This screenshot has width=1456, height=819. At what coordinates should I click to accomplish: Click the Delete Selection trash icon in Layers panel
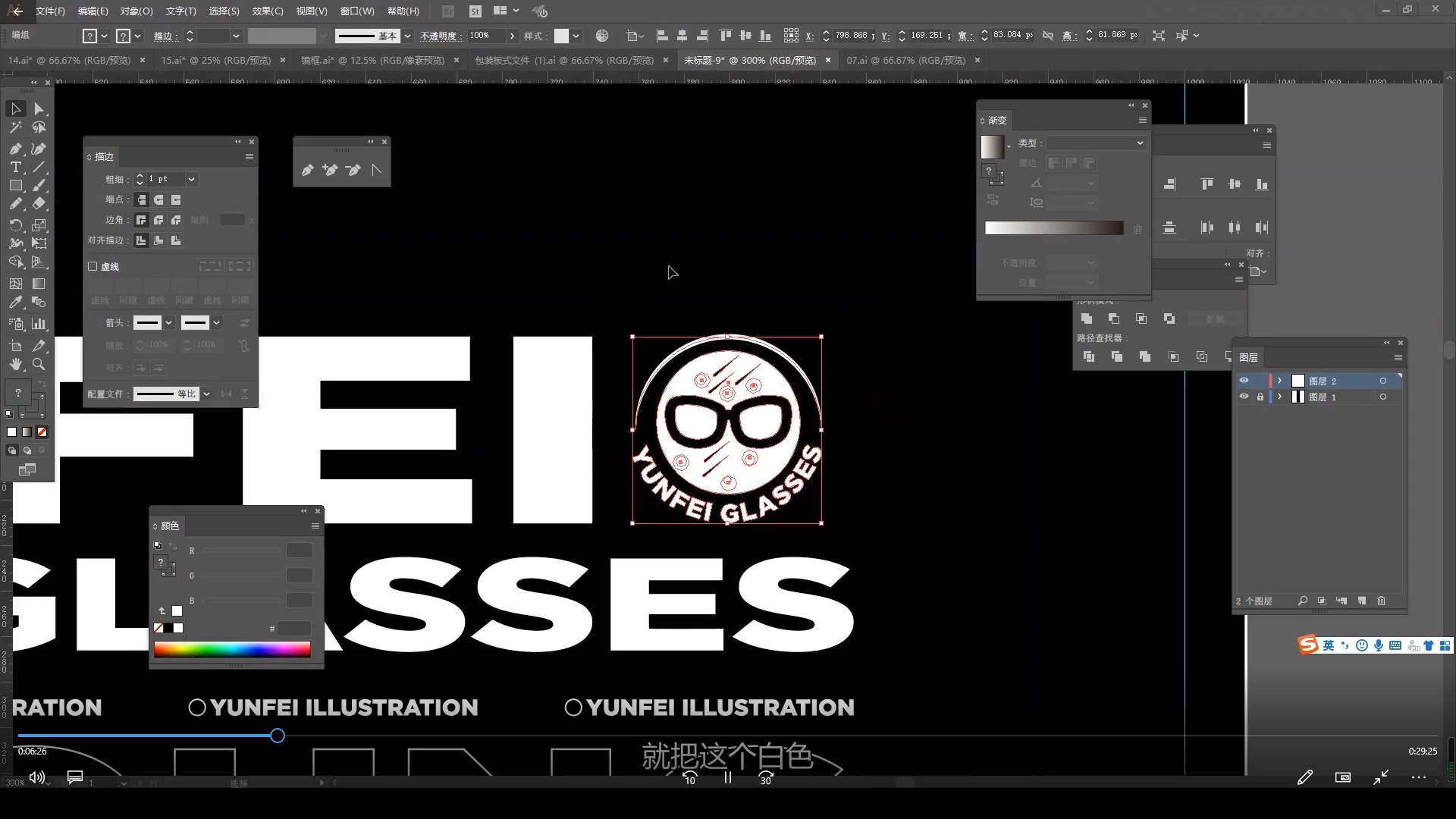[x=1381, y=601]
